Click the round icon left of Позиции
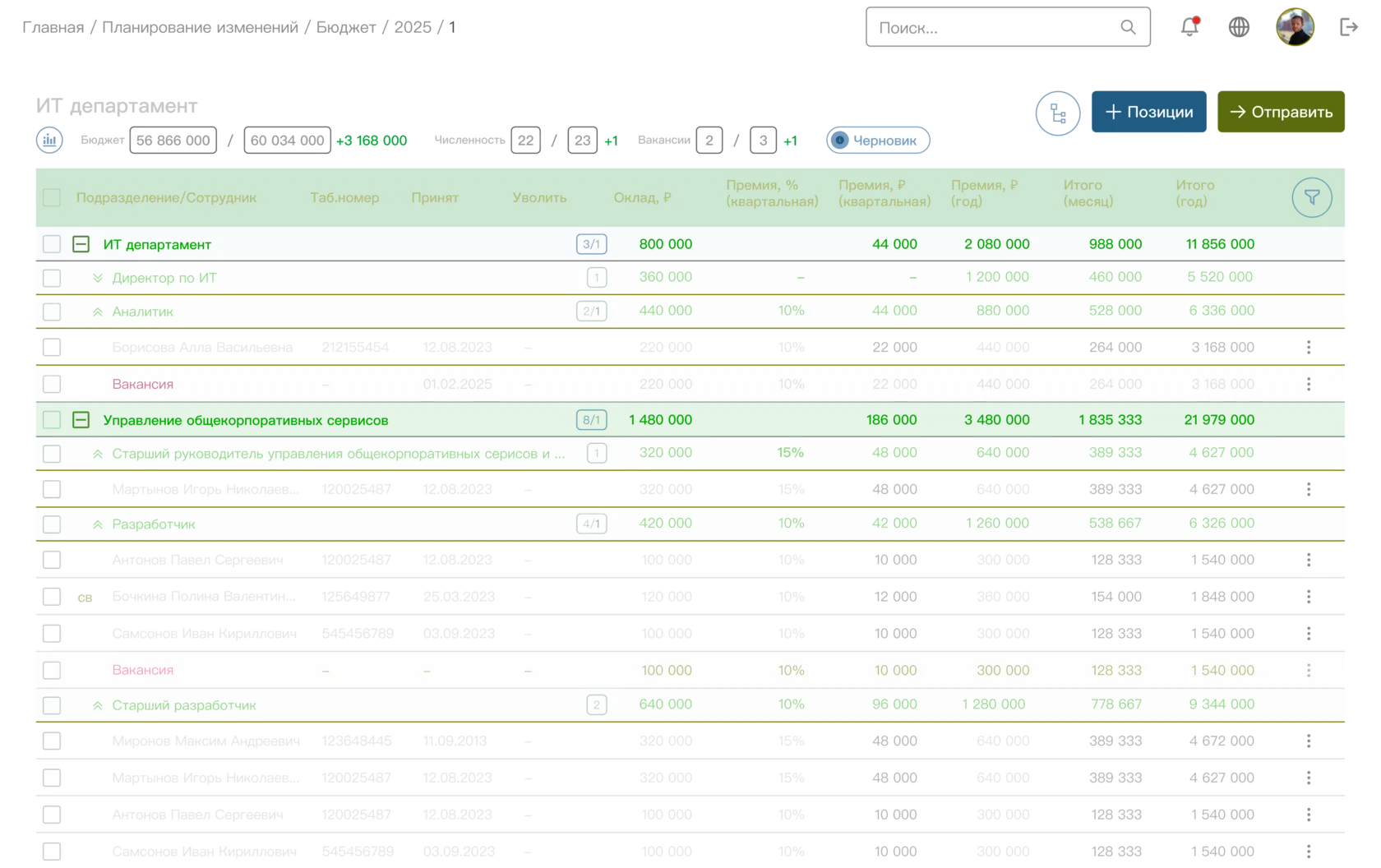 pyautogui.click(x=1057, y=112)
